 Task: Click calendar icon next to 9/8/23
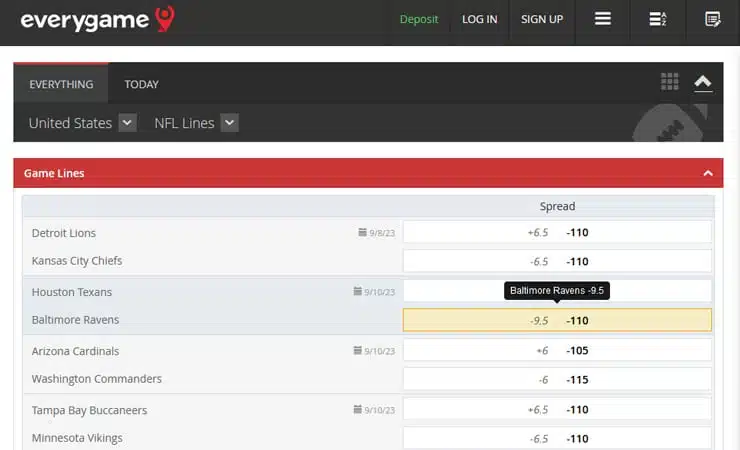[x=362, y=232]
